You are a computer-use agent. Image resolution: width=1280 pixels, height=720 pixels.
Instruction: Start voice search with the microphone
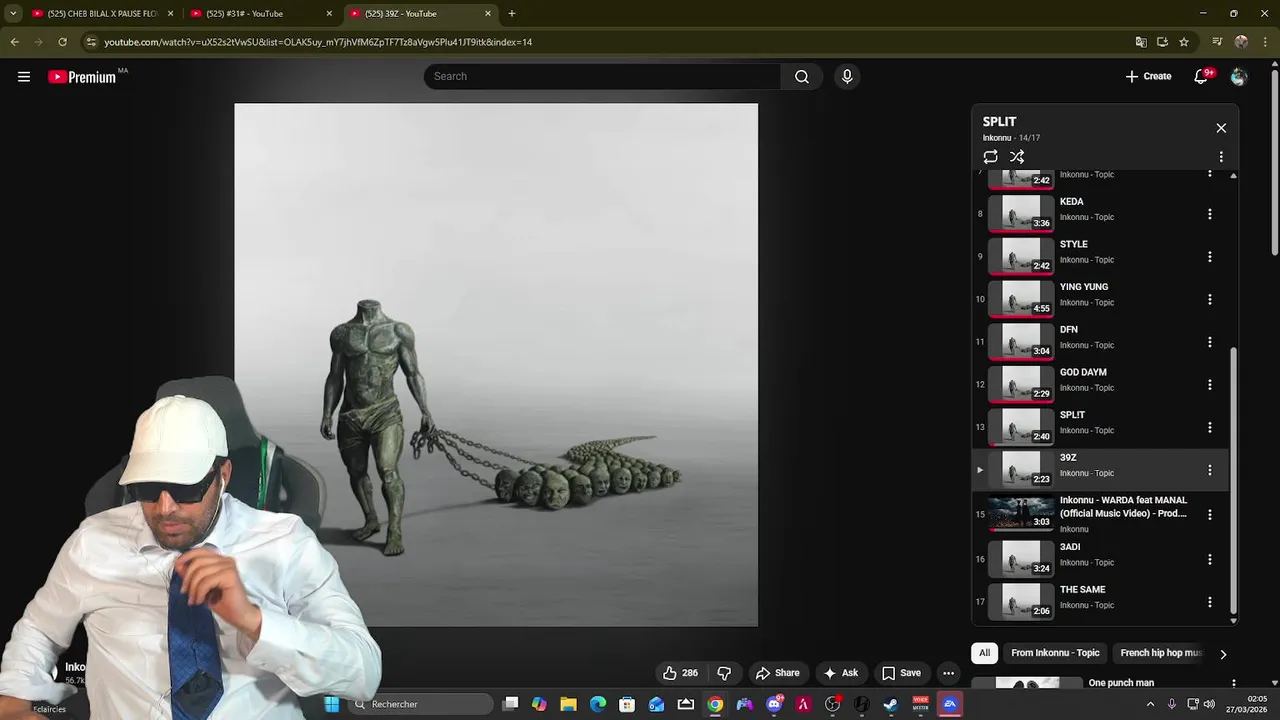click(x=847, y=77)
